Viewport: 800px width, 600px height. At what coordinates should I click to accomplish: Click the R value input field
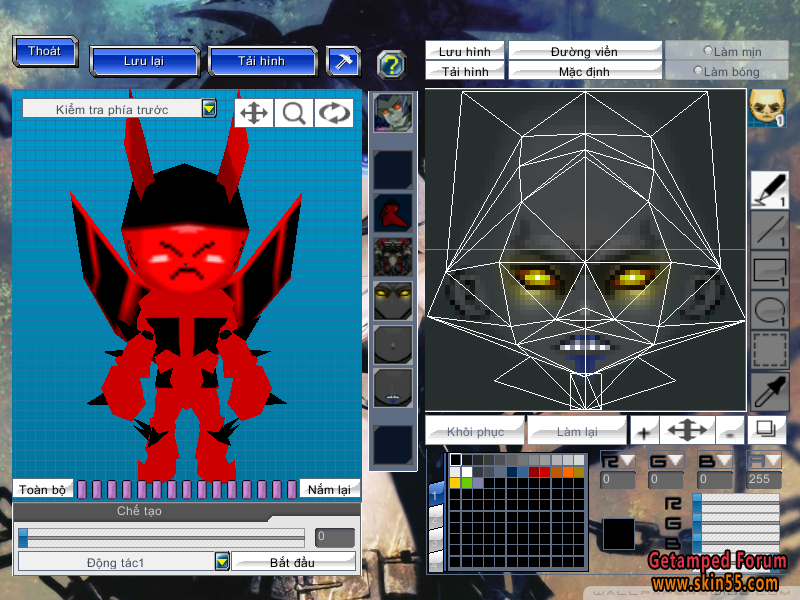618,480
